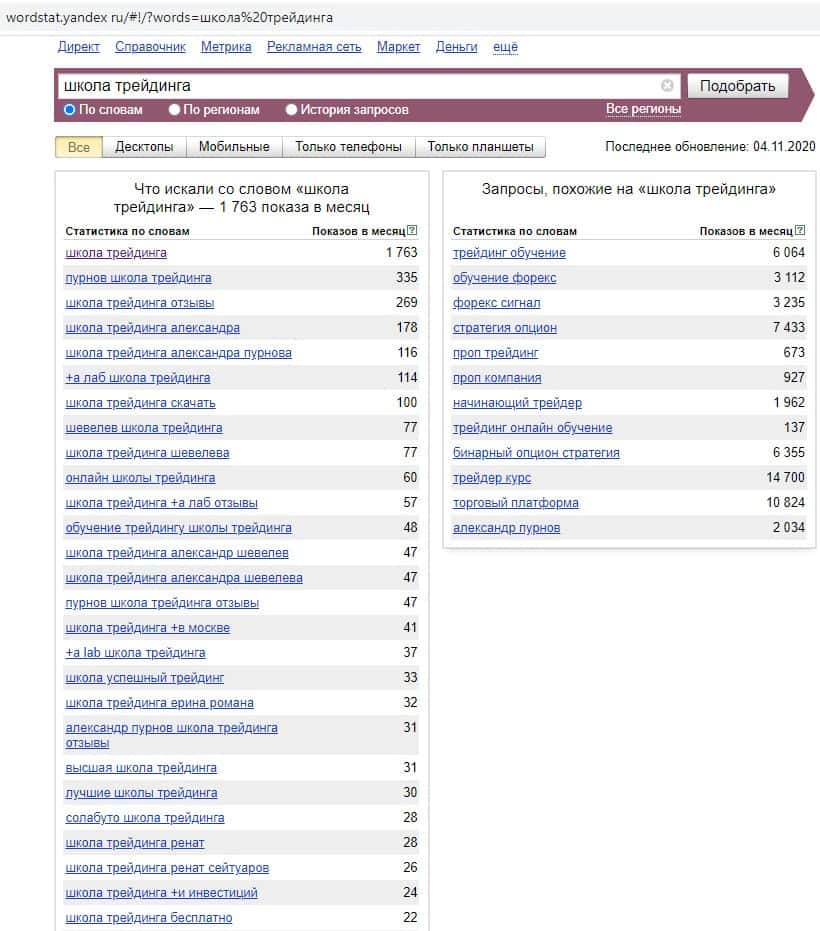Open the 'Все регионы' region selector

tap(643, 109)
